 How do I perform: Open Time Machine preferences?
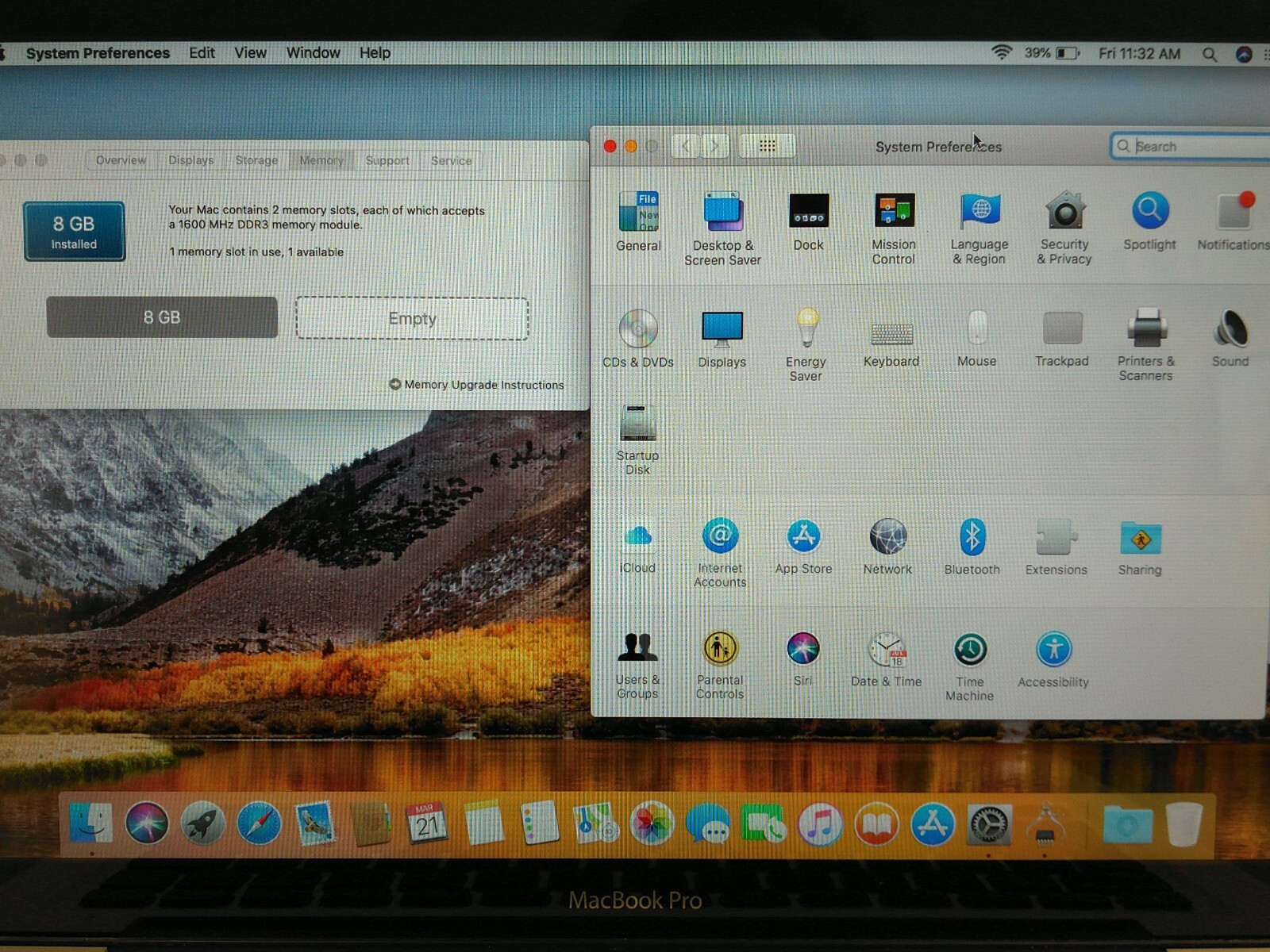pos(970,666)
